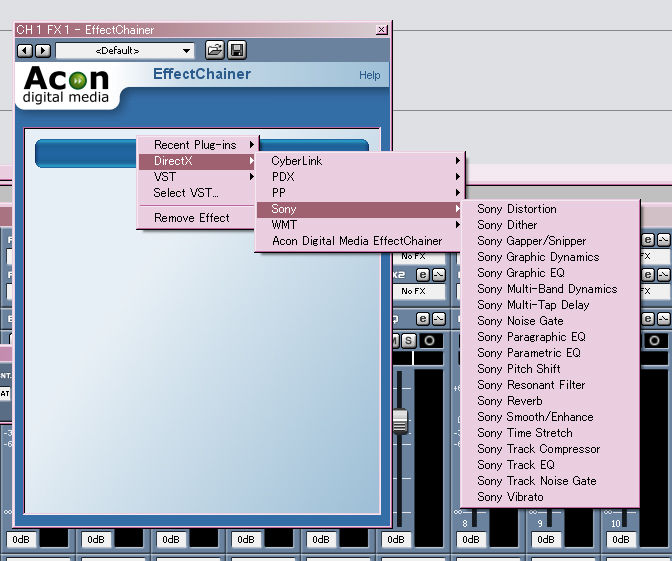Expand the Sony plug-in submenu
672x561 pixels.
pos(359,209)
